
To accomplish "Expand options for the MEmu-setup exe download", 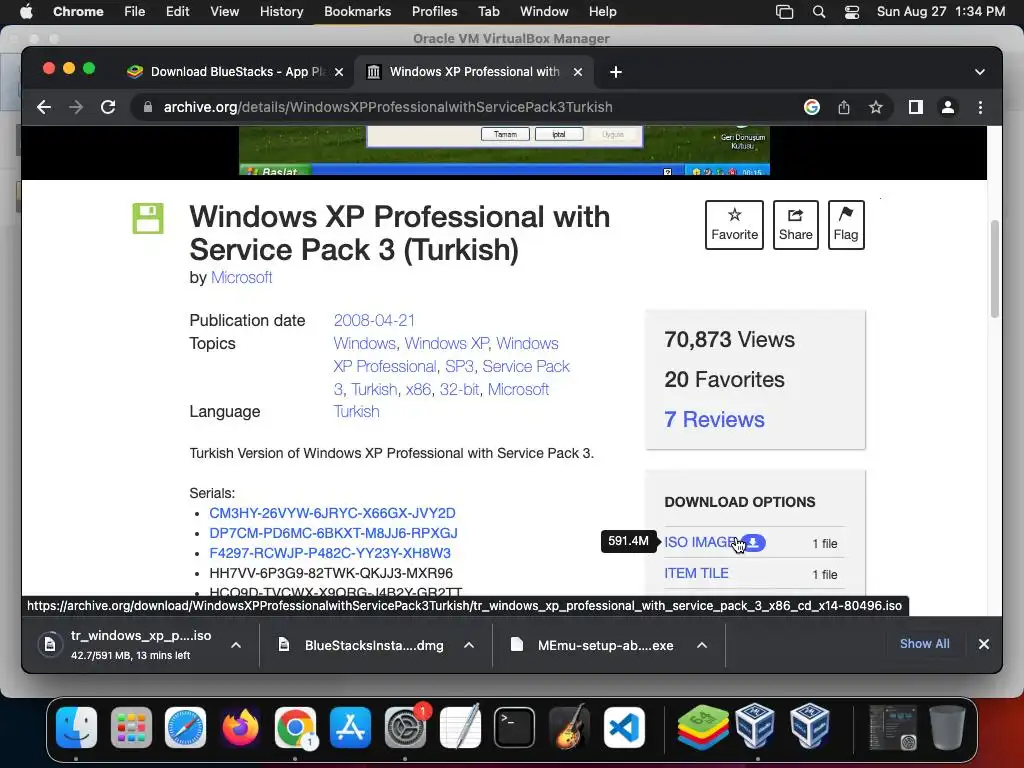I will [702, 645].
